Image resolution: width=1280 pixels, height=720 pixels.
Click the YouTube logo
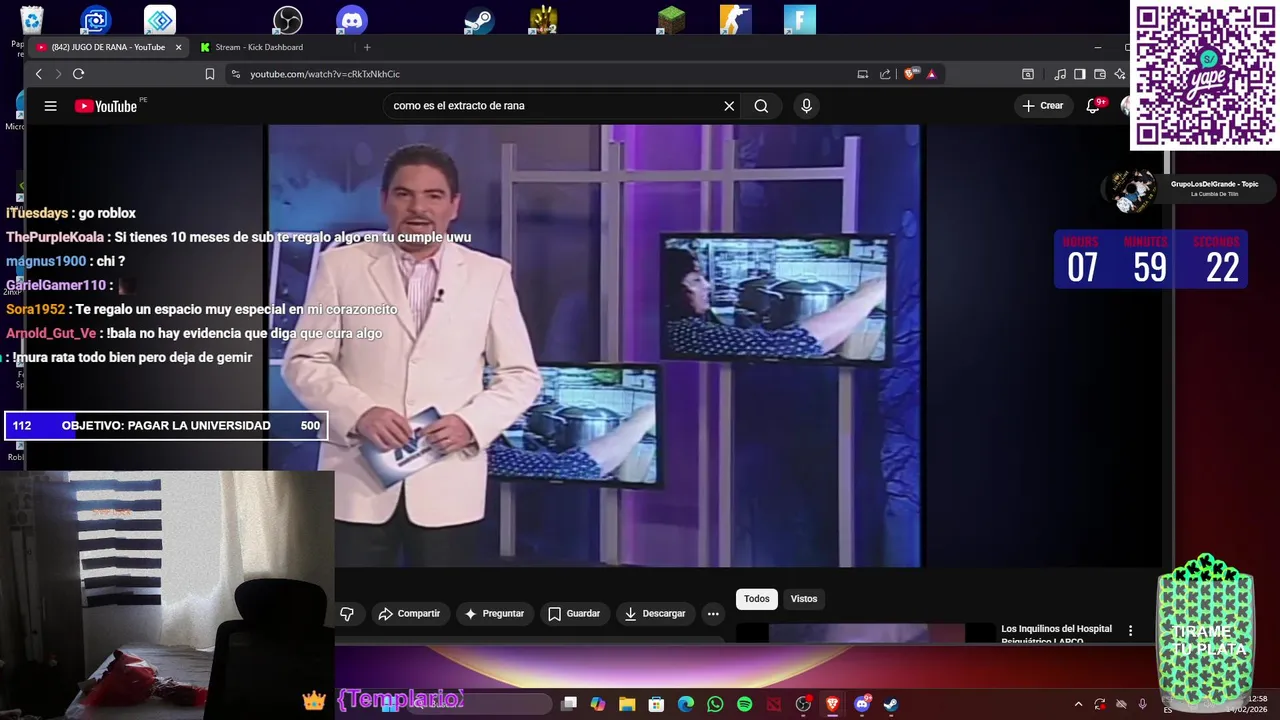[x=106, y=106]
